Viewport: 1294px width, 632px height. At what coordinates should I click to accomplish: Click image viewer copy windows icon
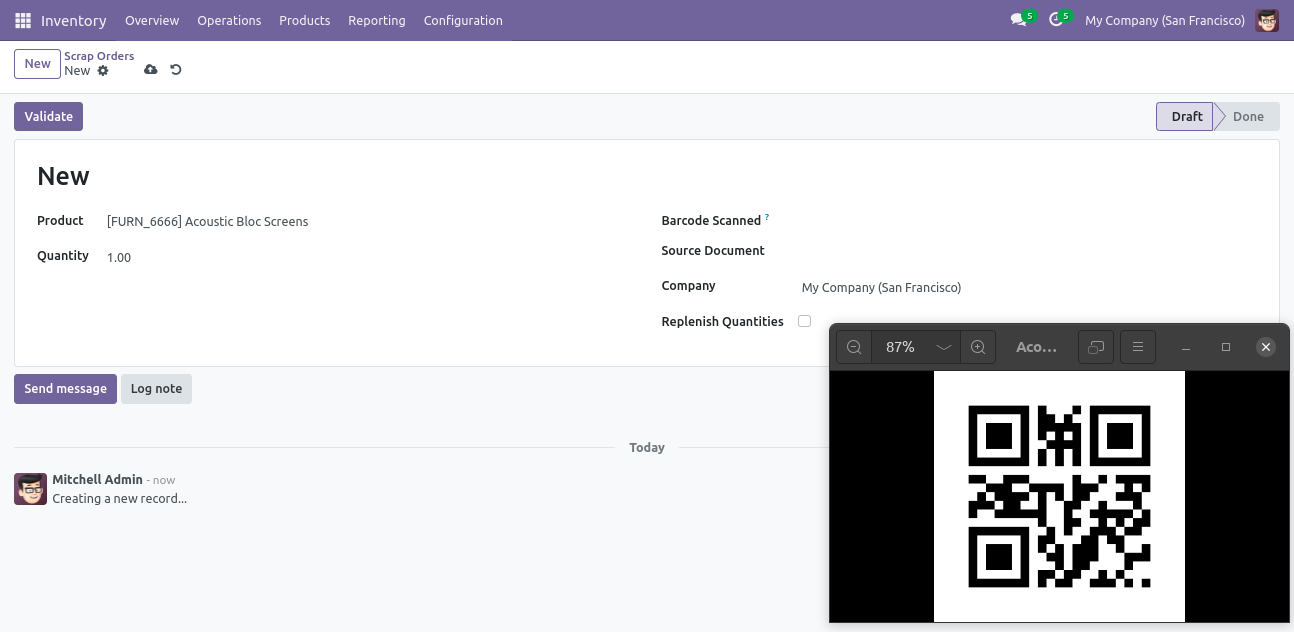(x=1096, y=347)
